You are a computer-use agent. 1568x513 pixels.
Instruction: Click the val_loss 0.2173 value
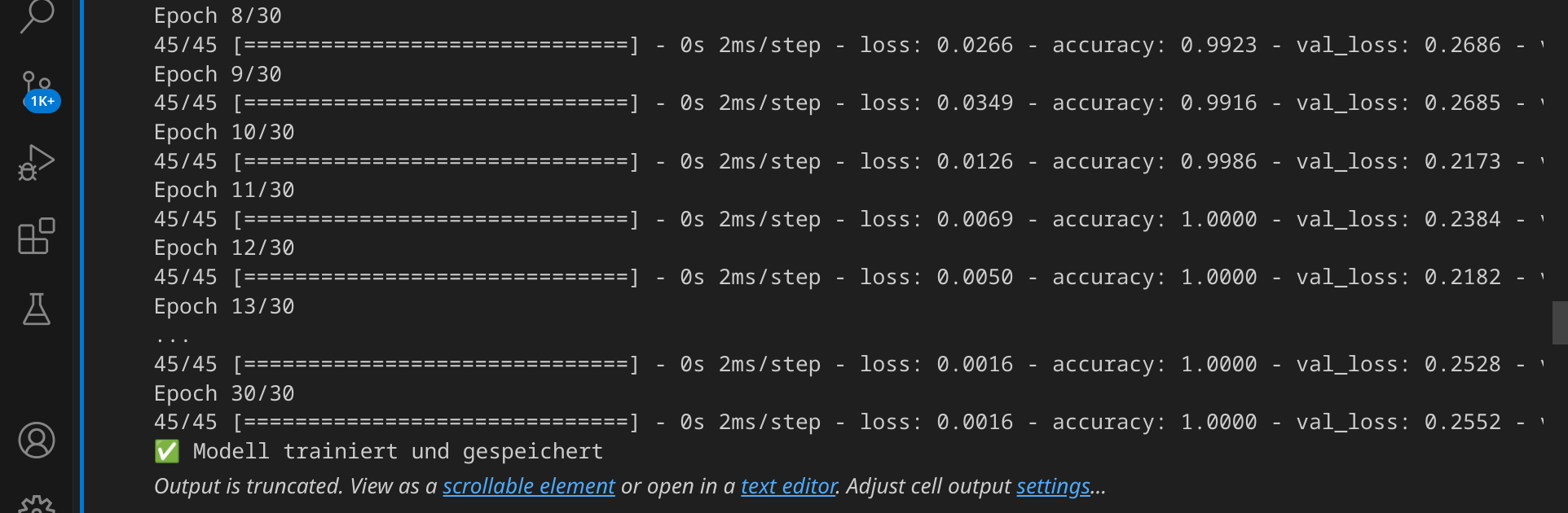click(1462, 161)
